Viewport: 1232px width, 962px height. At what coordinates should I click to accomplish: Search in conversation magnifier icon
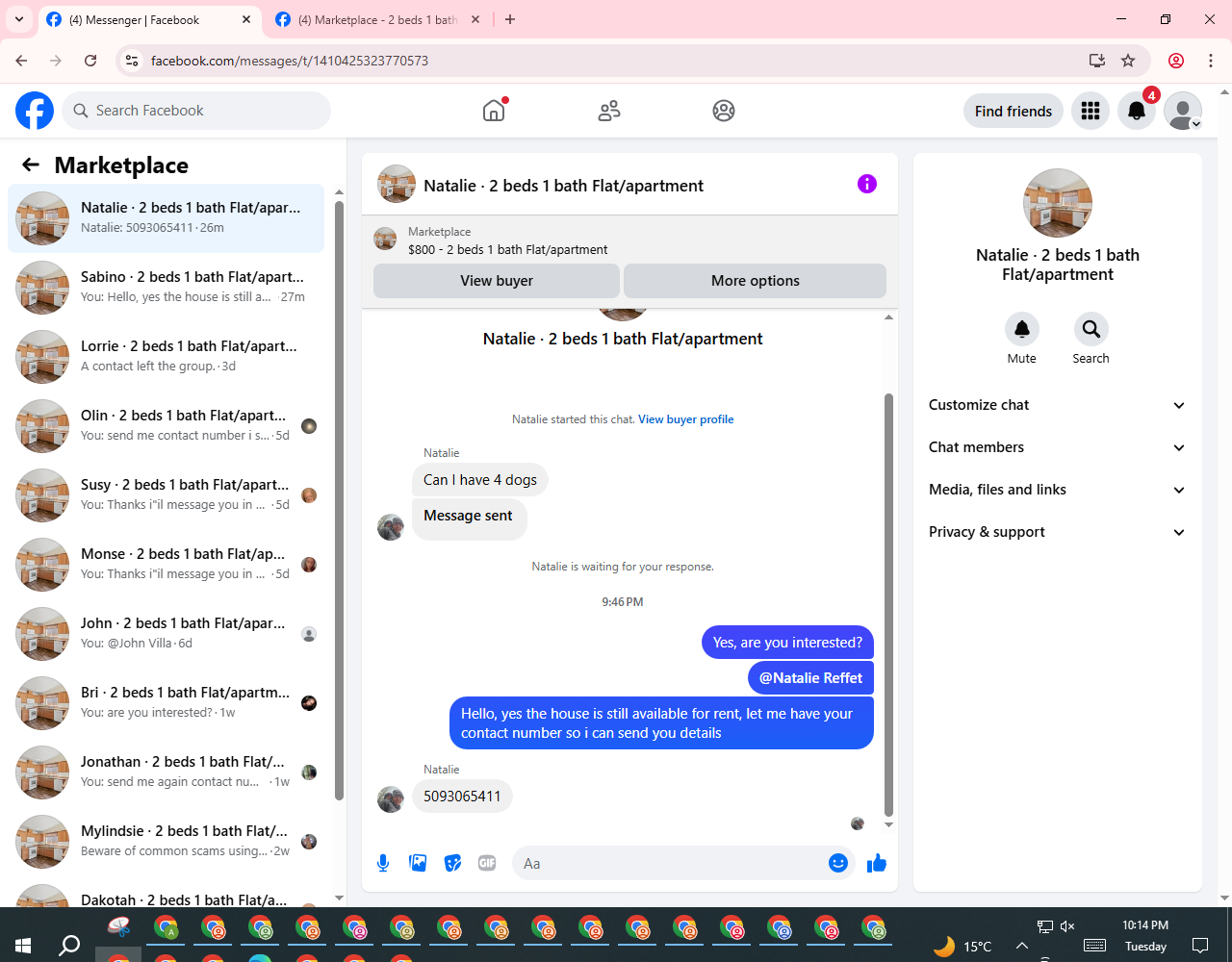click(1091, 329)
